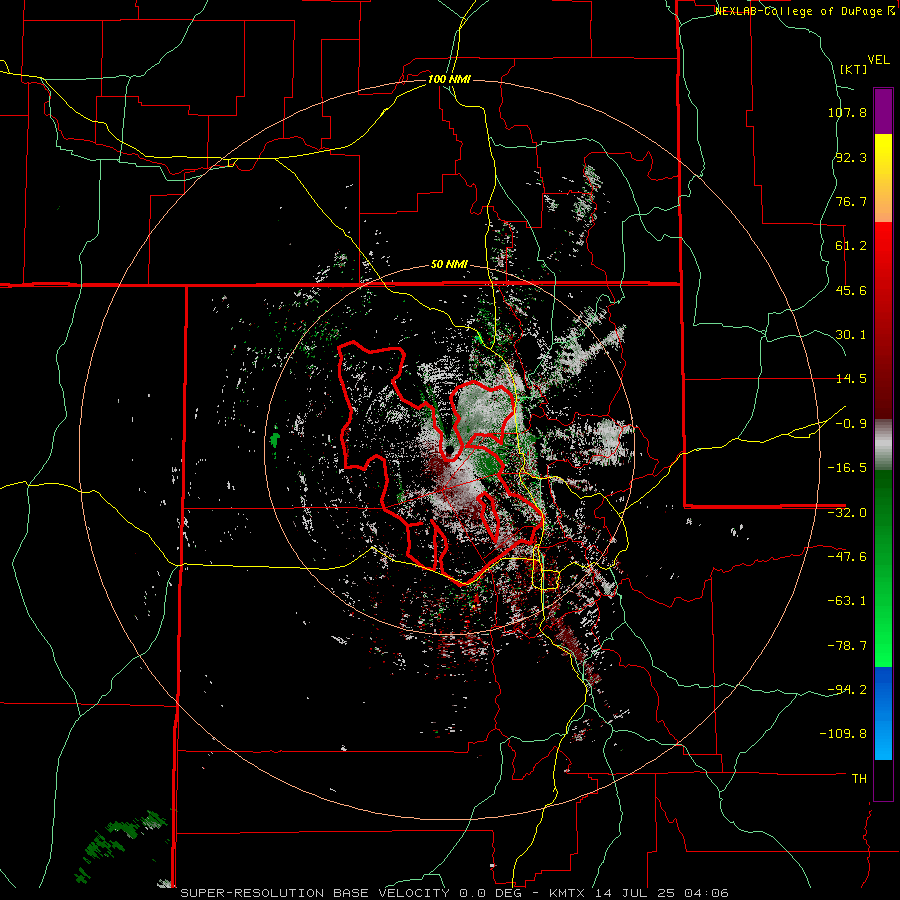The width and height of the screenshot is (900, 900).
Task: Click the 14.5 velocity scale value
Action: [851, 379]
